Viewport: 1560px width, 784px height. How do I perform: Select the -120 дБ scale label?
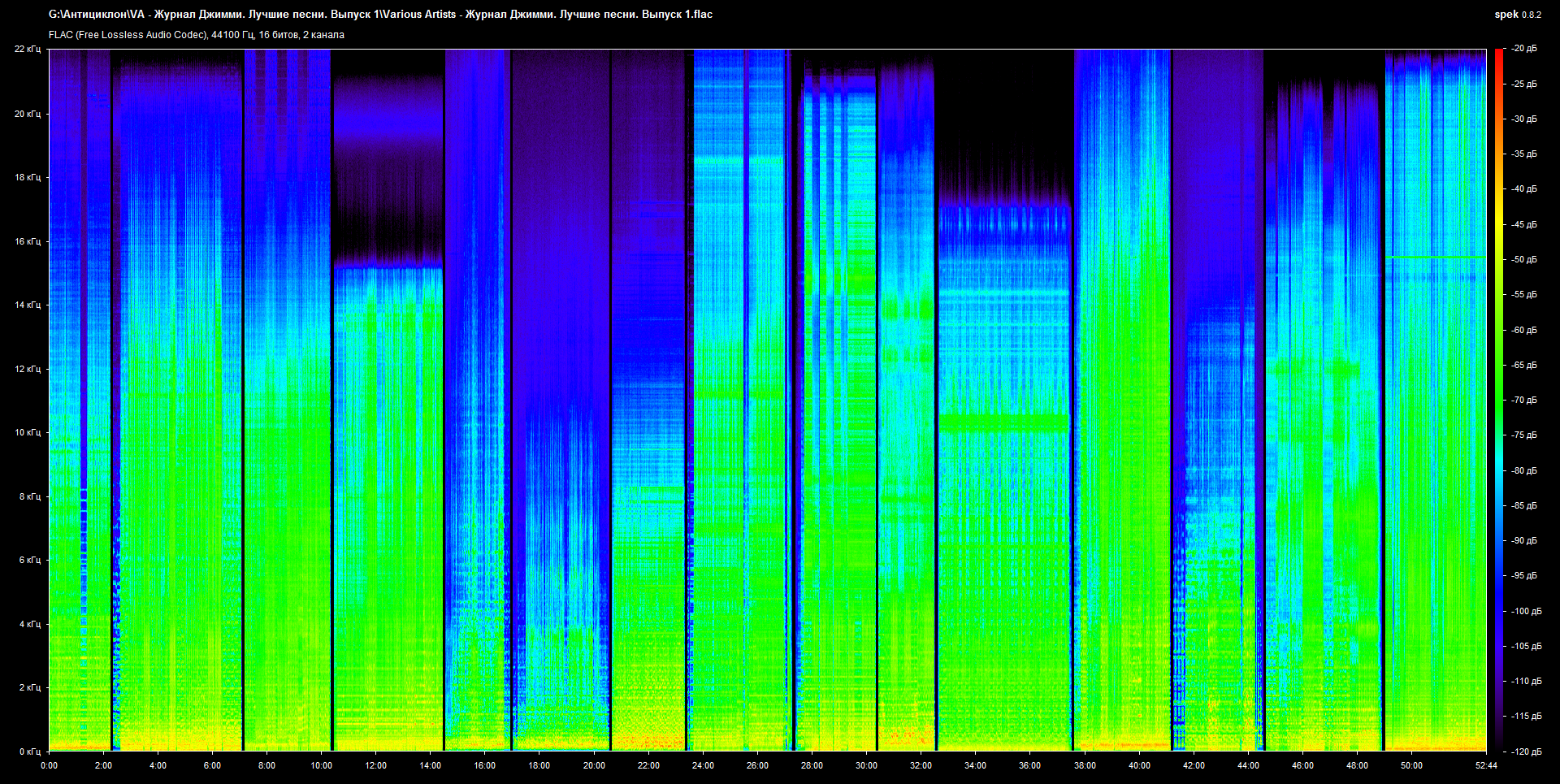pyautogui.click(x=1525, y=752)
